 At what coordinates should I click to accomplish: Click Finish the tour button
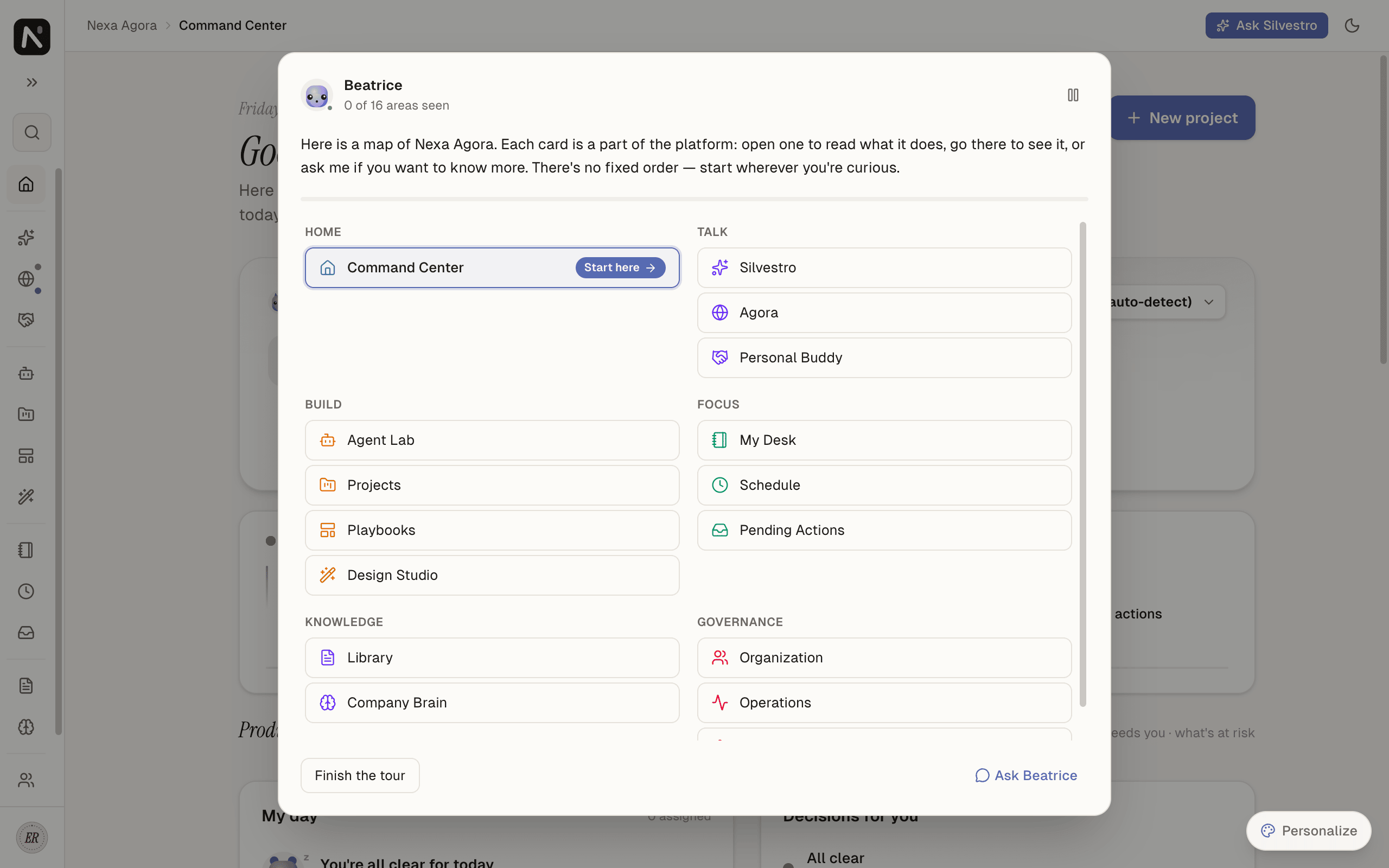(360, 776)
